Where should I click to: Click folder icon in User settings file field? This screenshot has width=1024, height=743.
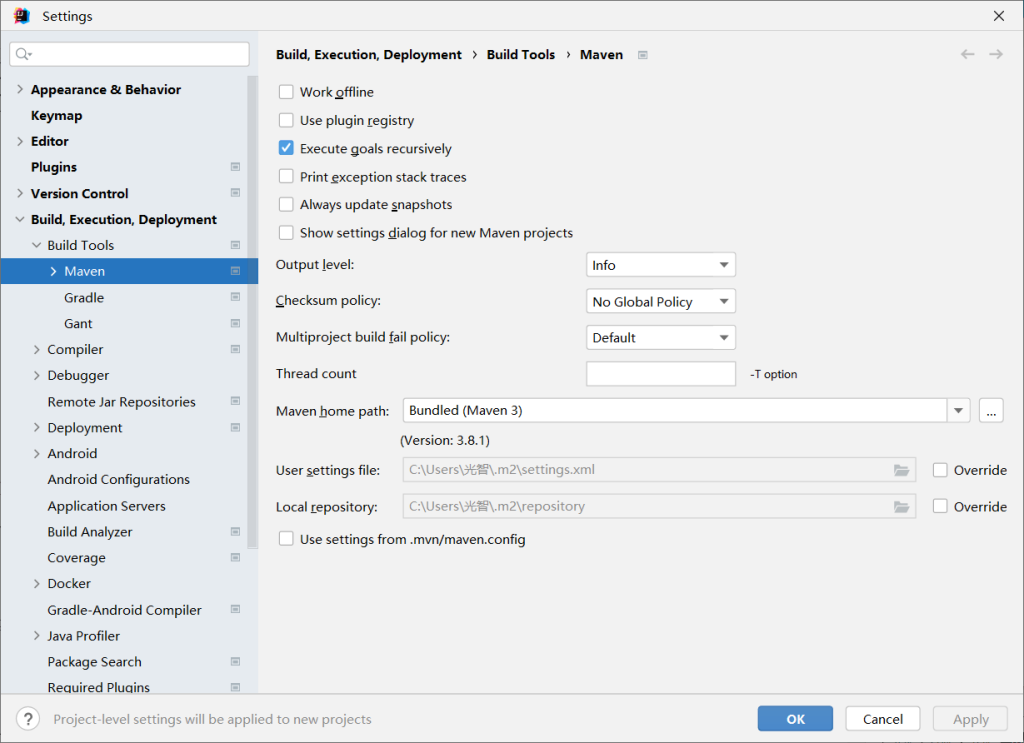pyautogui.click(x=901, y=470)
